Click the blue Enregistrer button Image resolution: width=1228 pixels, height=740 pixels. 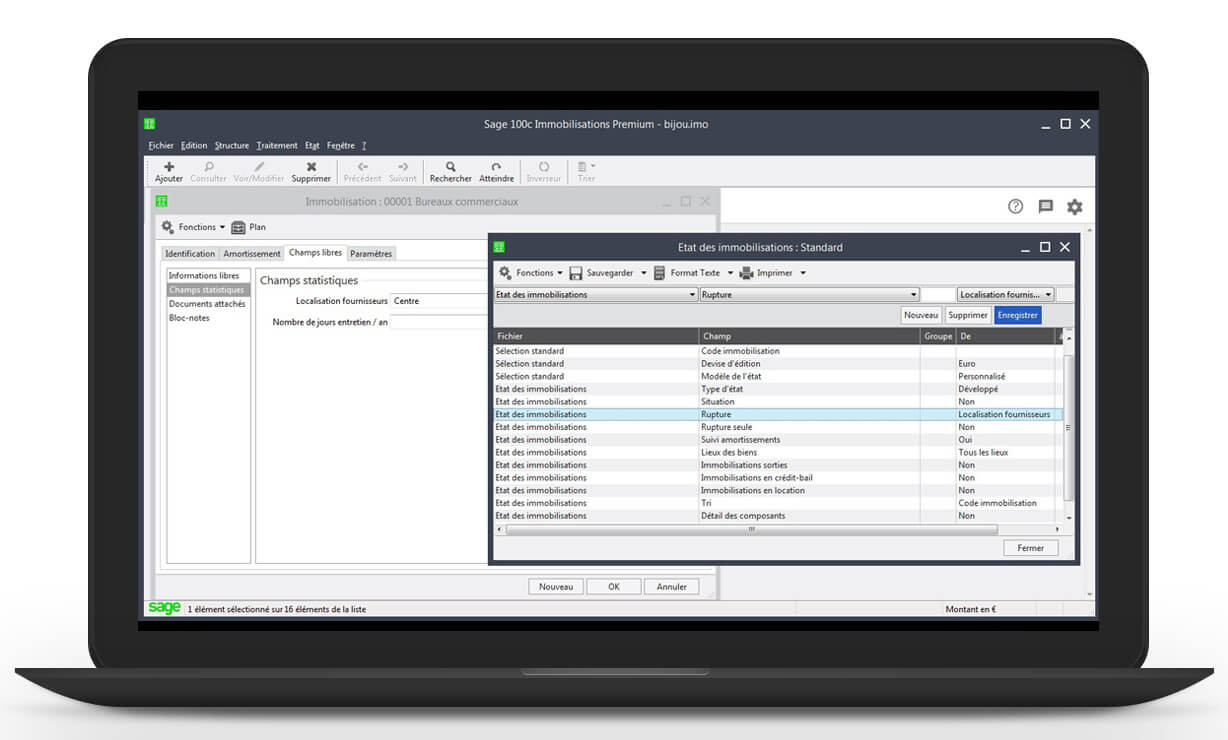point(1018,315)
